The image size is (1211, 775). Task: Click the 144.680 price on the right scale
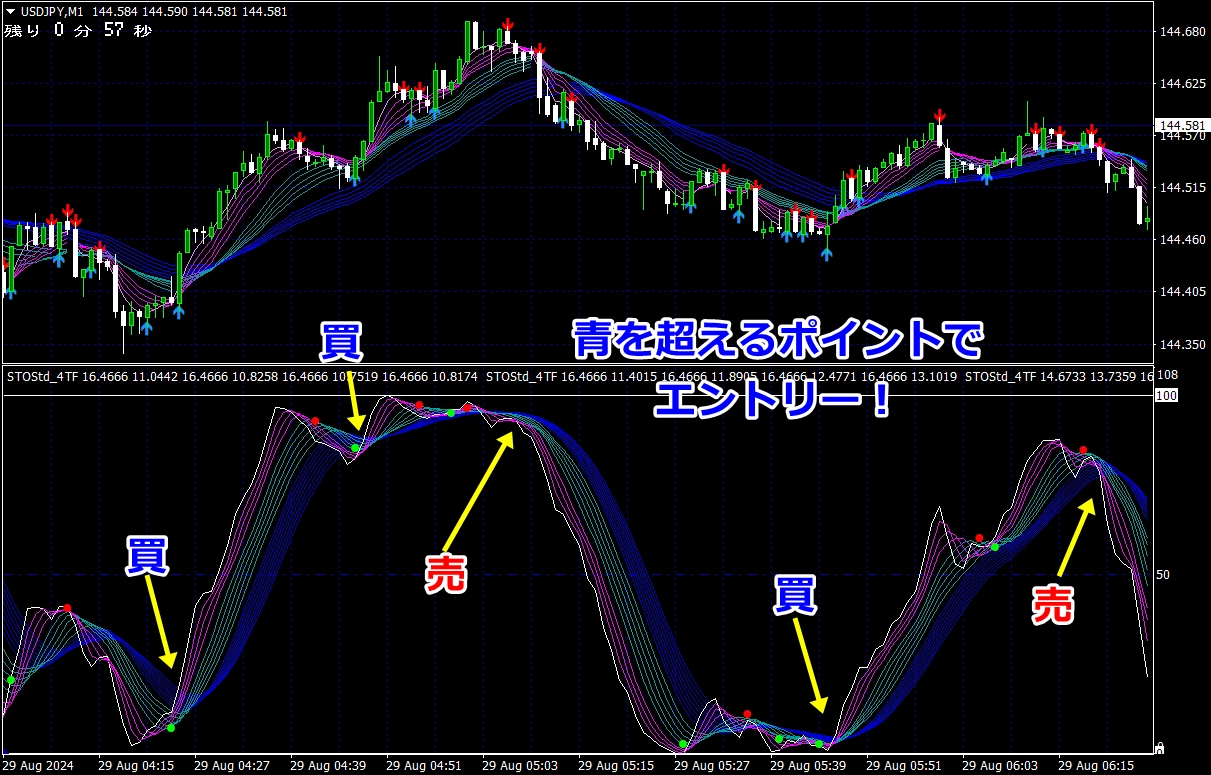1180,32
